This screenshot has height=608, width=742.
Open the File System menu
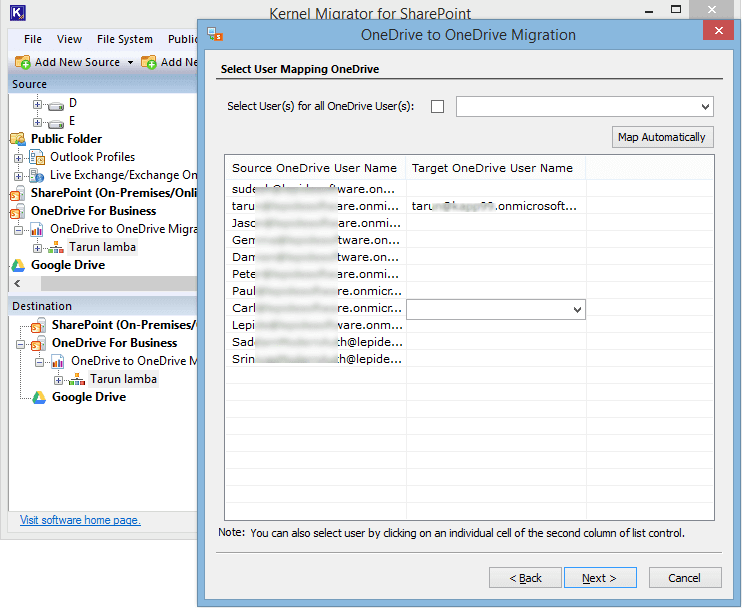[124, 39]
